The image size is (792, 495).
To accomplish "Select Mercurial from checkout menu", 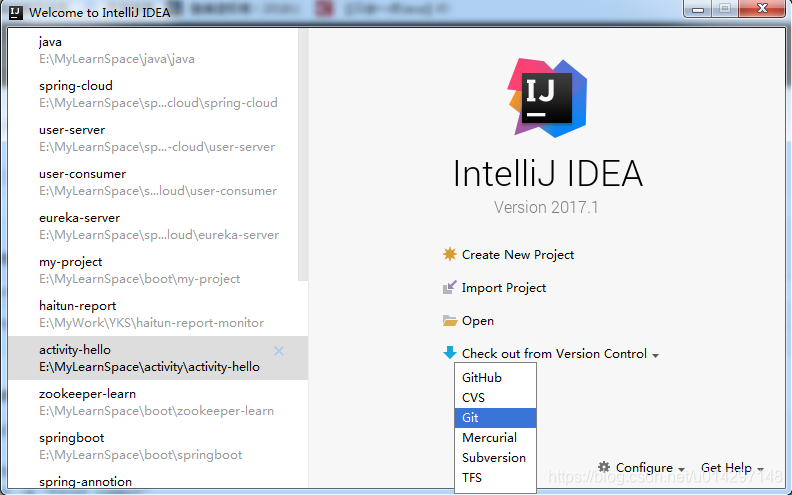I will (495, 438).
